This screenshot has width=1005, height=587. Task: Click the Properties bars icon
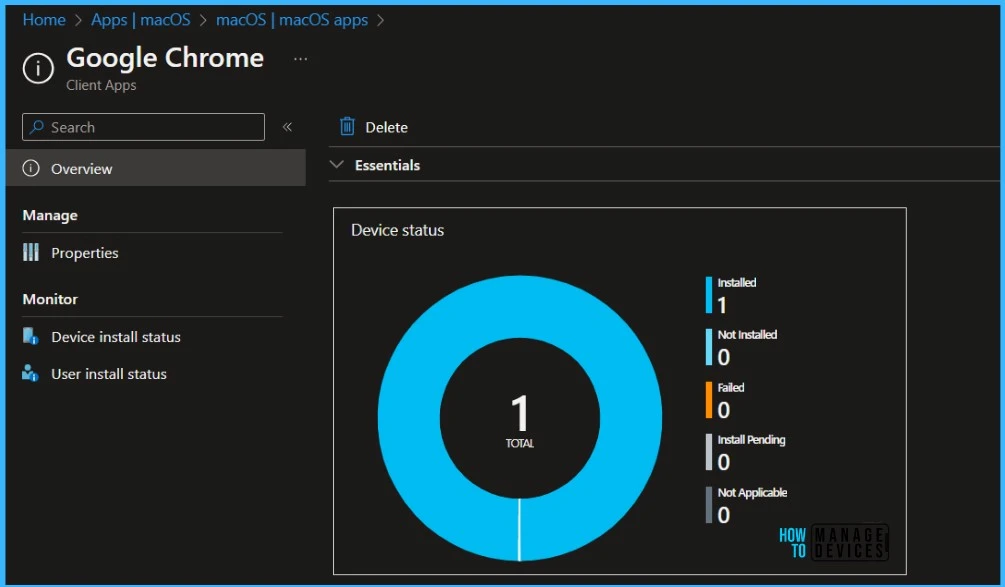pos(31,252)
